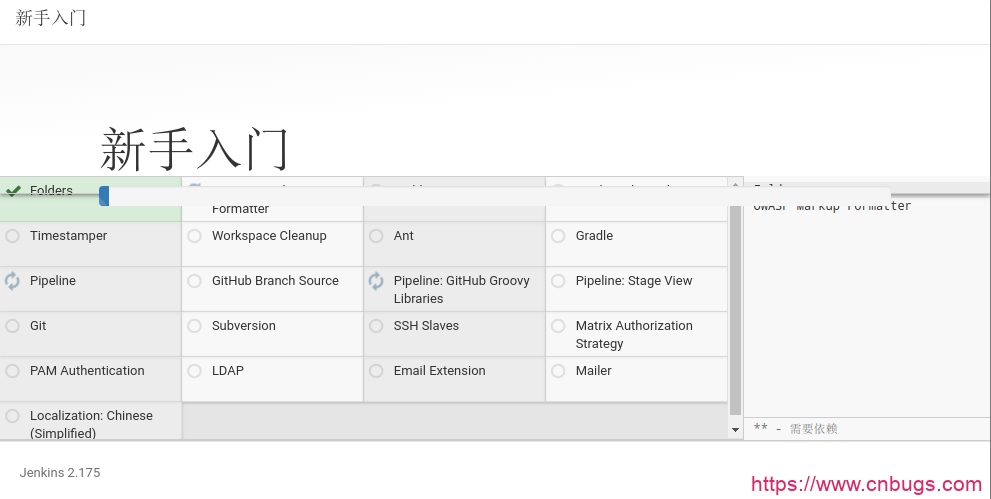Click the blue installation progress bar
This screenshot has height=499, width=991.
pos(104,196)
